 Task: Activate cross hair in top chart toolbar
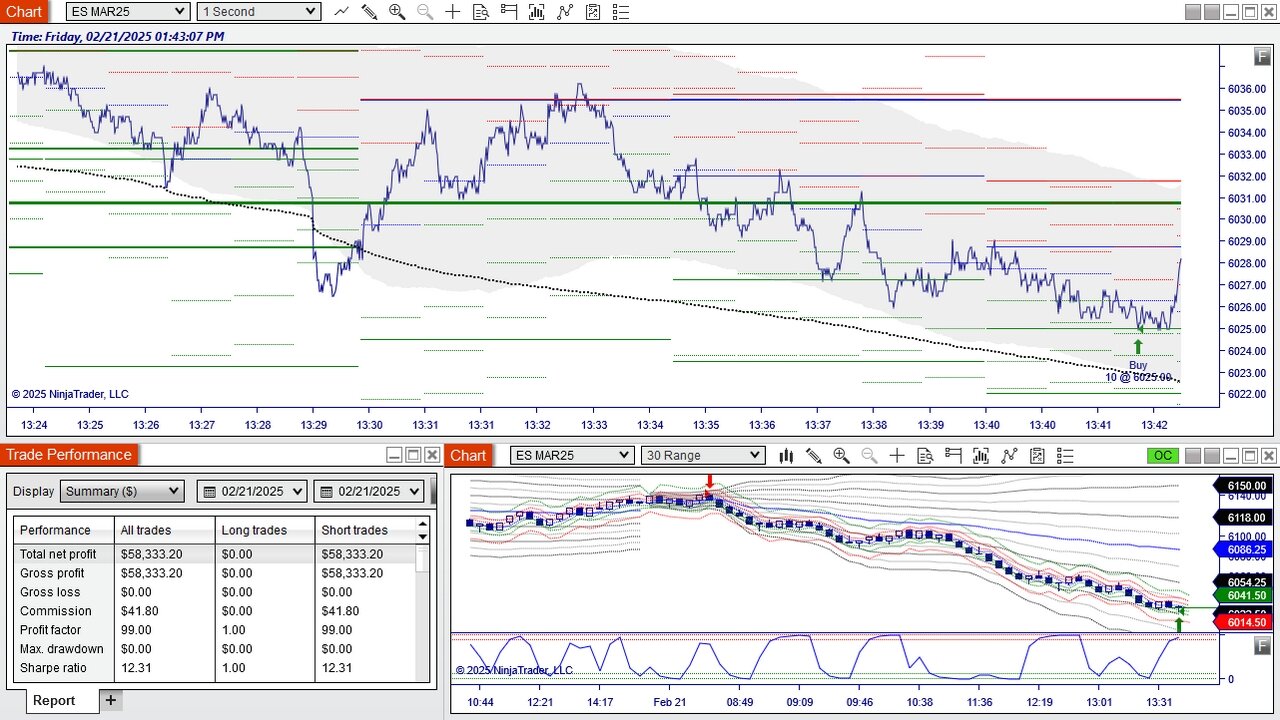click(453, 12)
